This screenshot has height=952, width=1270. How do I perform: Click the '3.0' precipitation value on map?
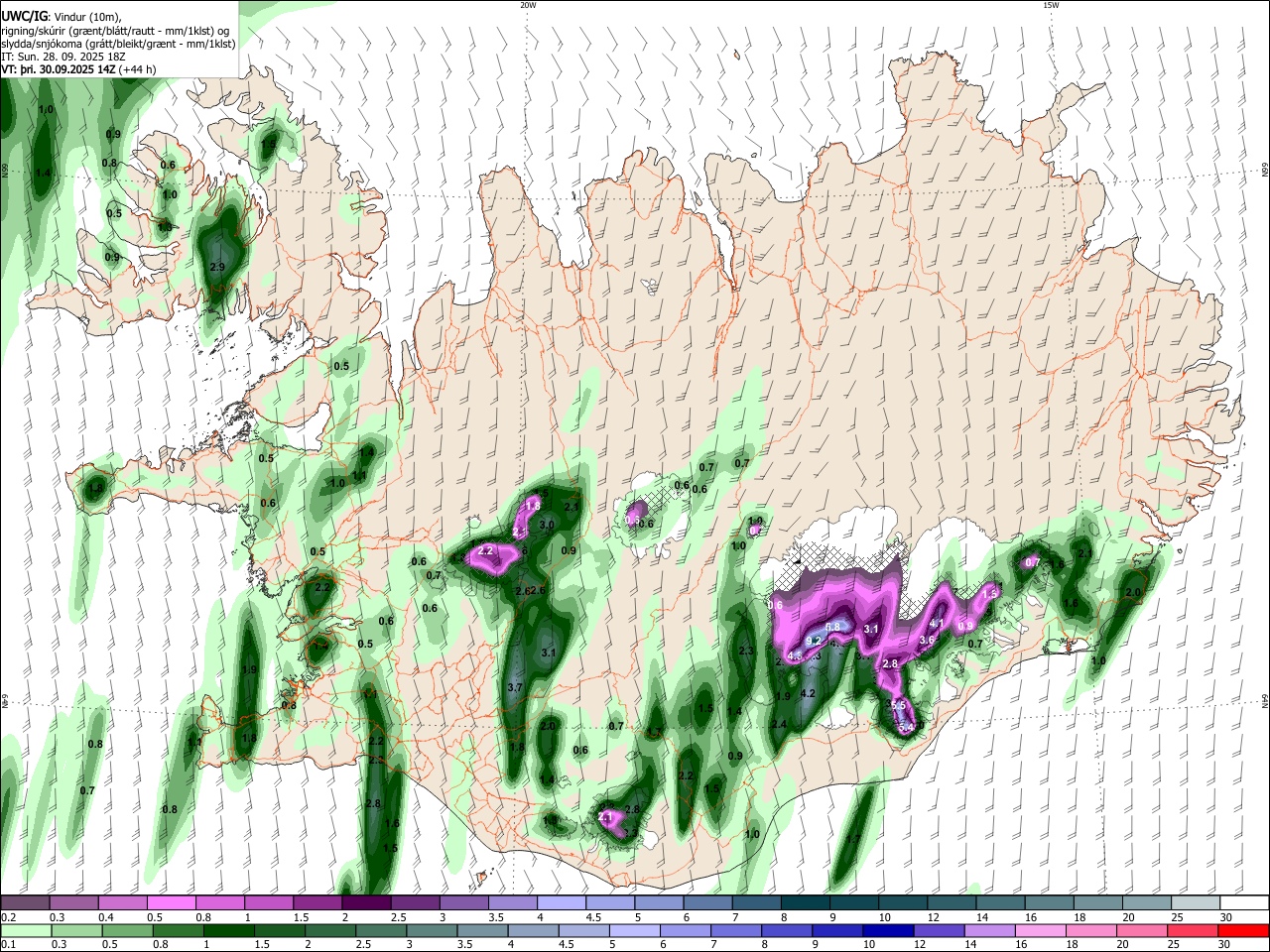coord(546,526)
